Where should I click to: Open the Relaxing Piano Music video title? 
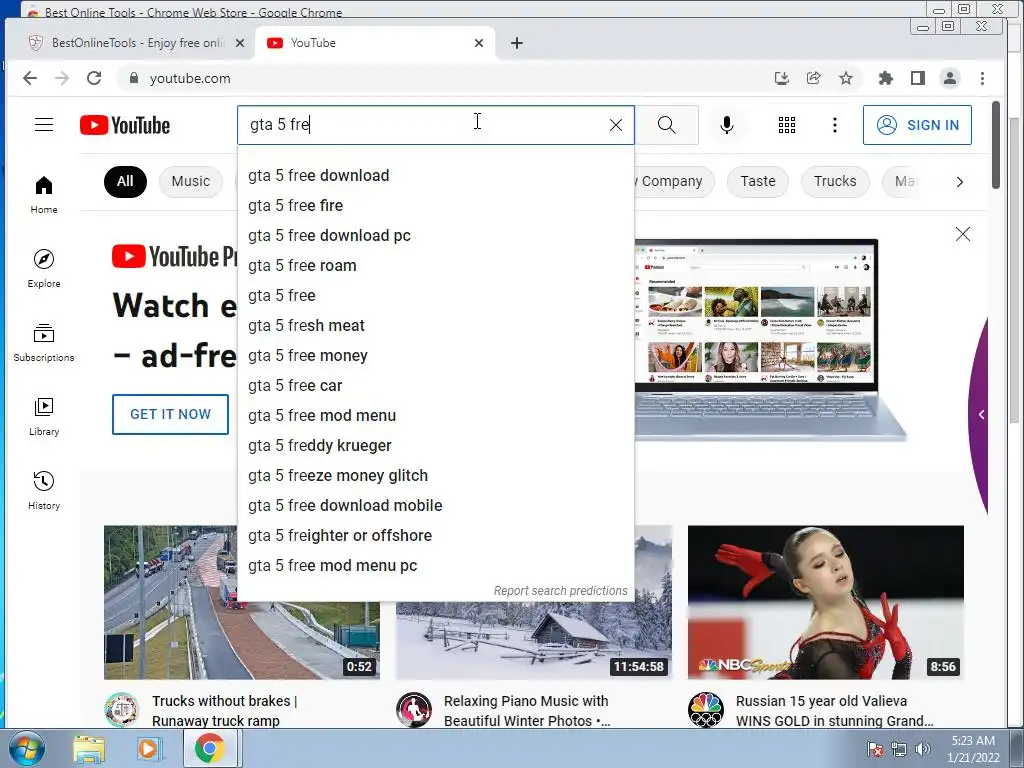[x=526, y=711]
